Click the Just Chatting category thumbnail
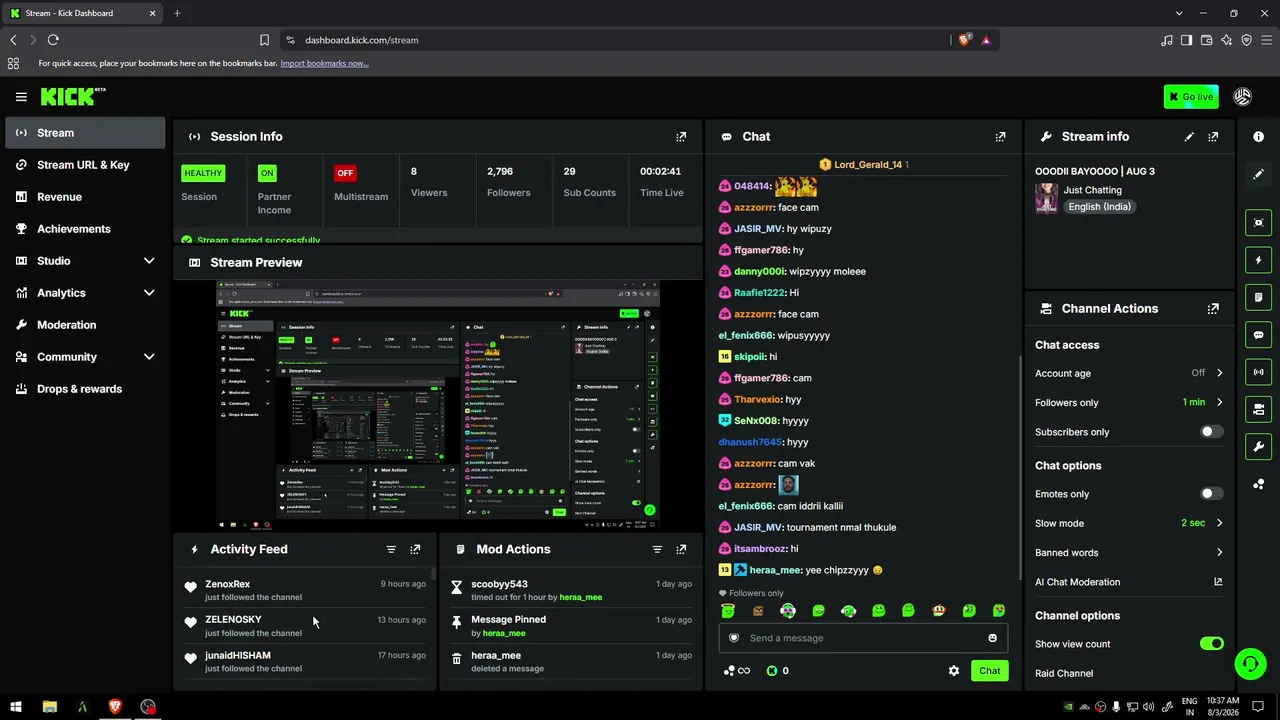1280x720 pixels. pos(1046,198)
